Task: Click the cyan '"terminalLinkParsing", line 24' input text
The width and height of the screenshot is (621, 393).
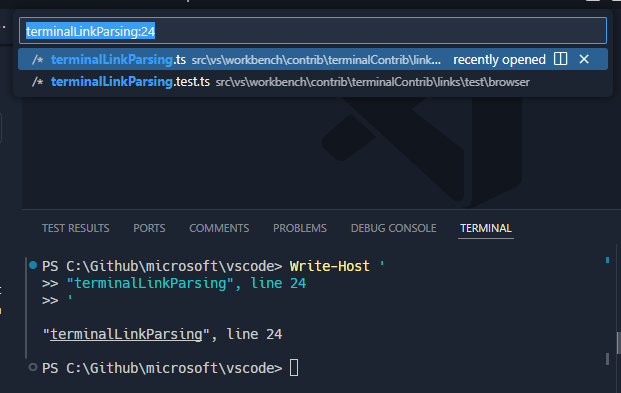Action: tap(186, 283)
